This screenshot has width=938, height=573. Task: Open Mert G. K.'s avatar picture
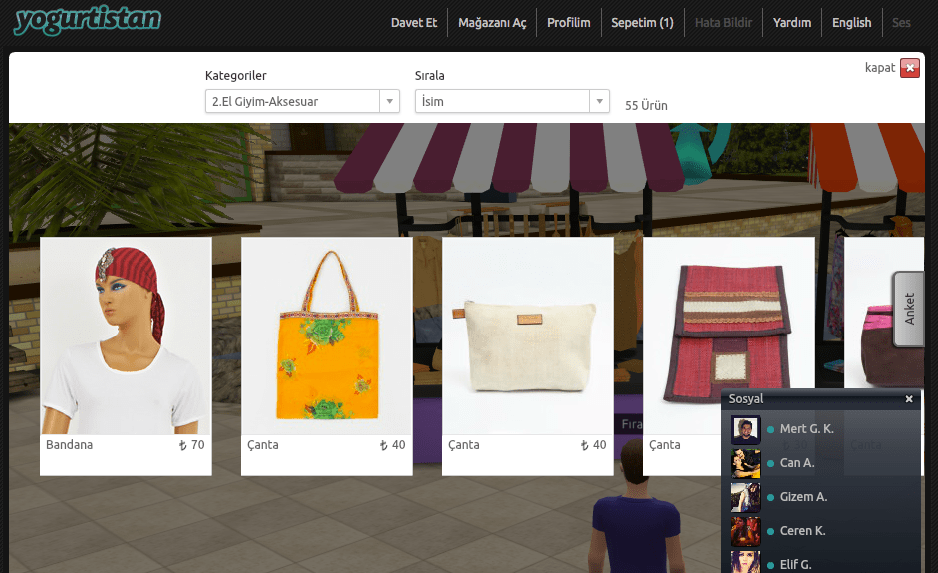click(745, 430)
